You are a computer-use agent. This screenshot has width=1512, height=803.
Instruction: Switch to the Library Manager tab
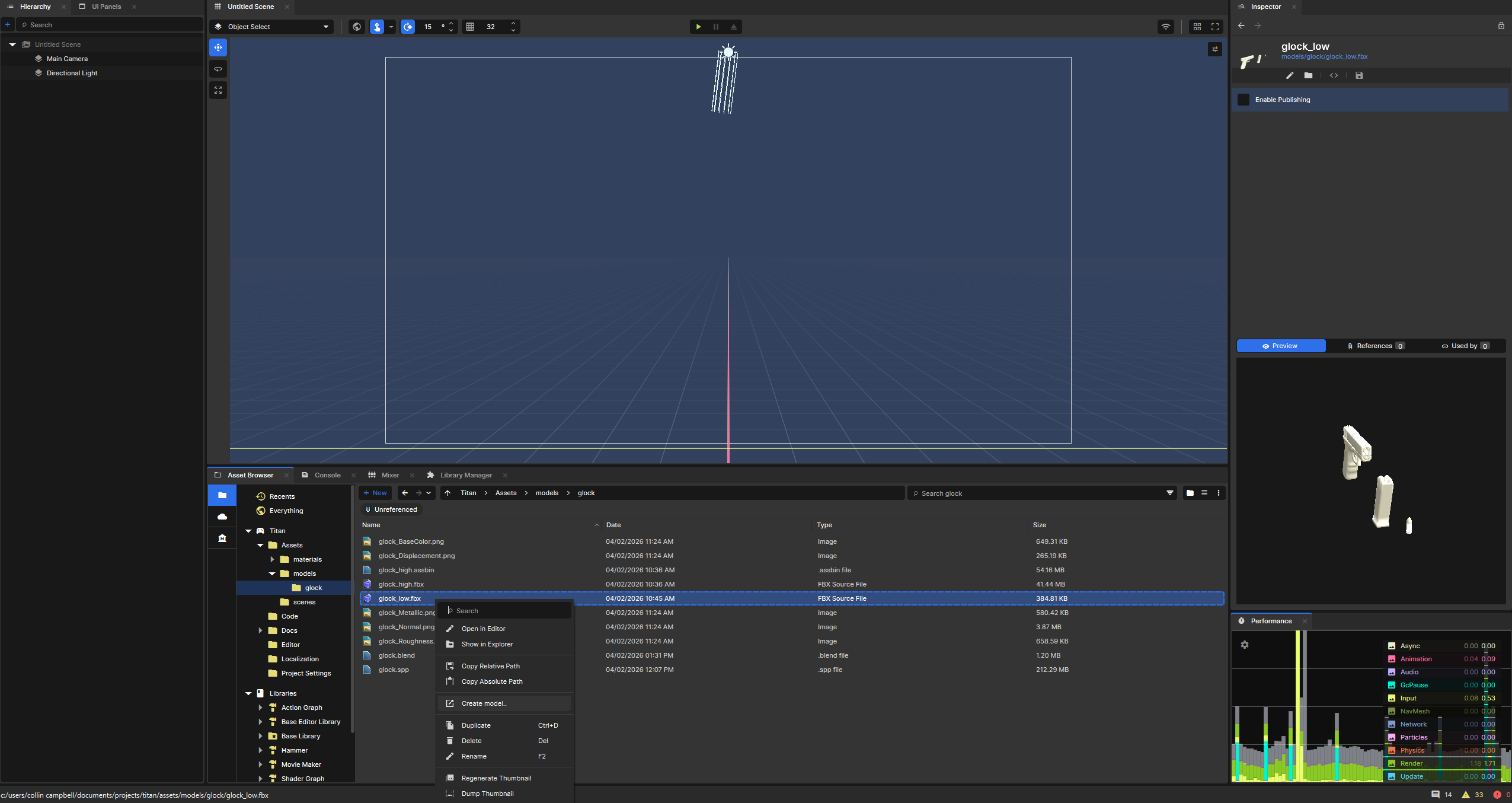tap(466, 475)
